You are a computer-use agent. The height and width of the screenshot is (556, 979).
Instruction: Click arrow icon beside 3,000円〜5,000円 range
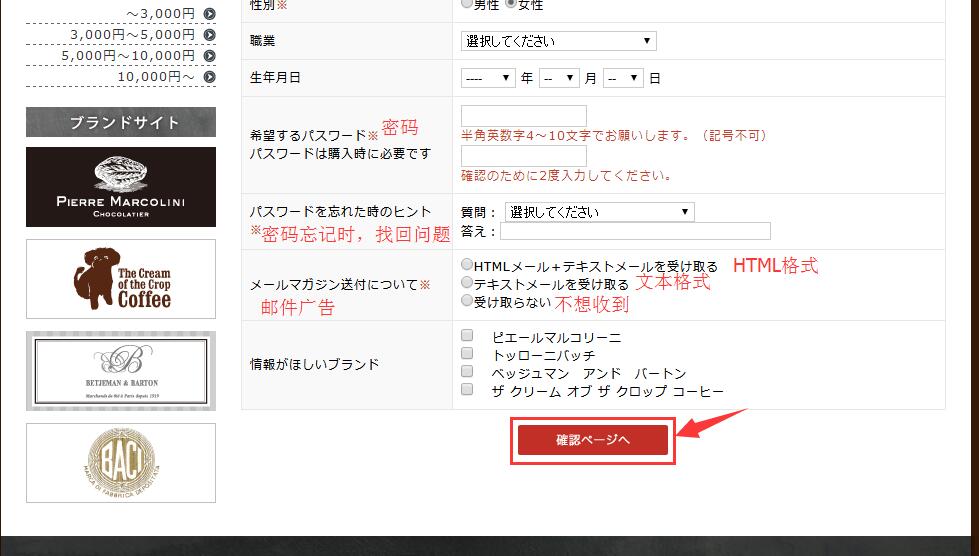209,35
